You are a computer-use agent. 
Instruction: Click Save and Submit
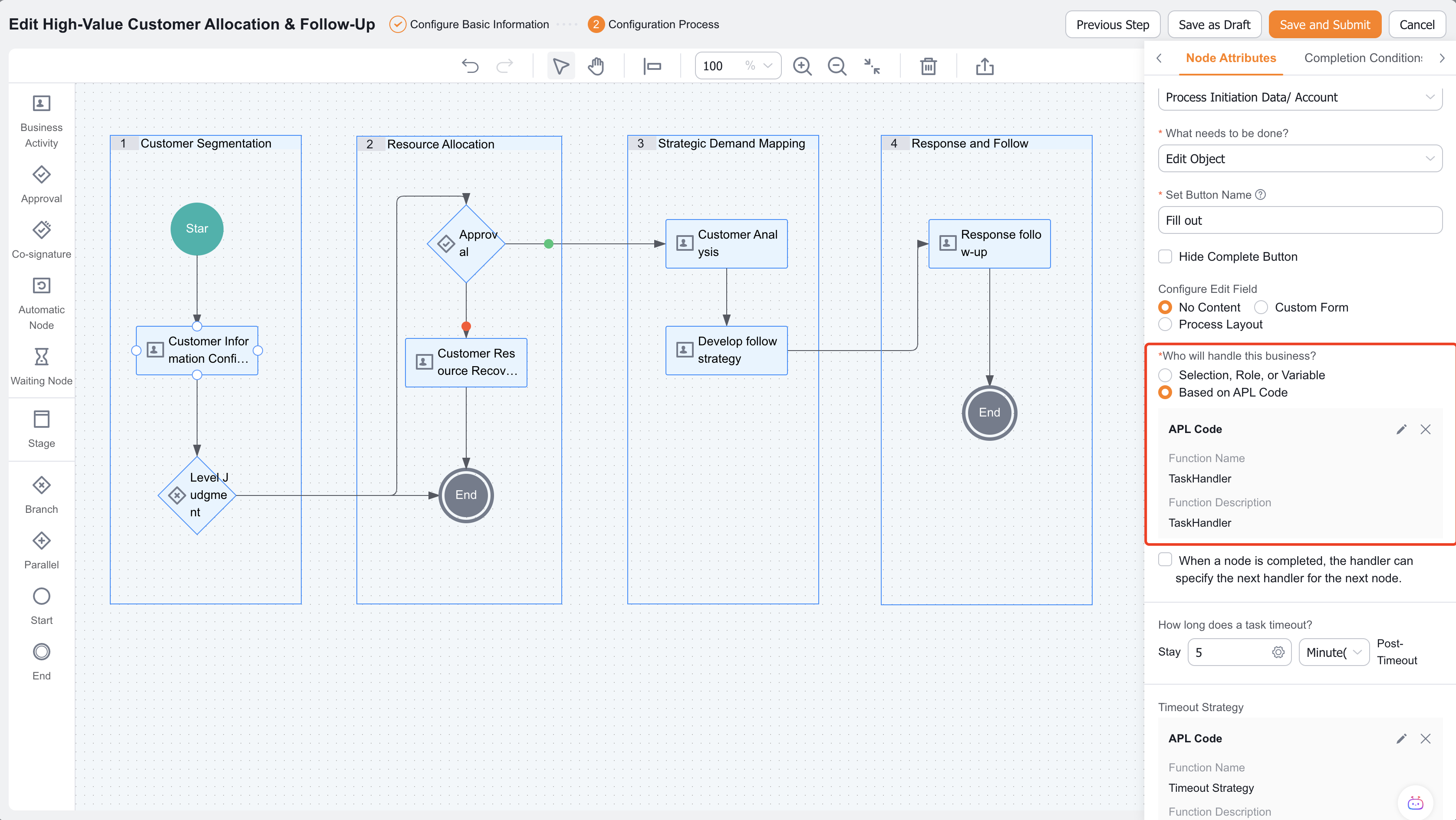click(x=1324, y=24)
